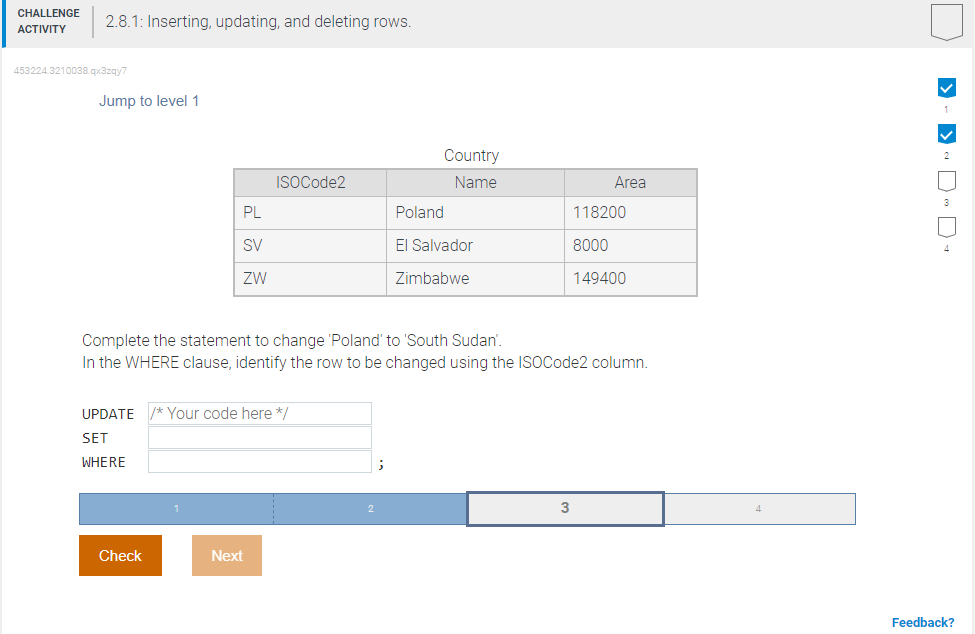Viewport: 975px width, 634px height.
Task: Click the 149400 area cell
Action: (631, 278)
